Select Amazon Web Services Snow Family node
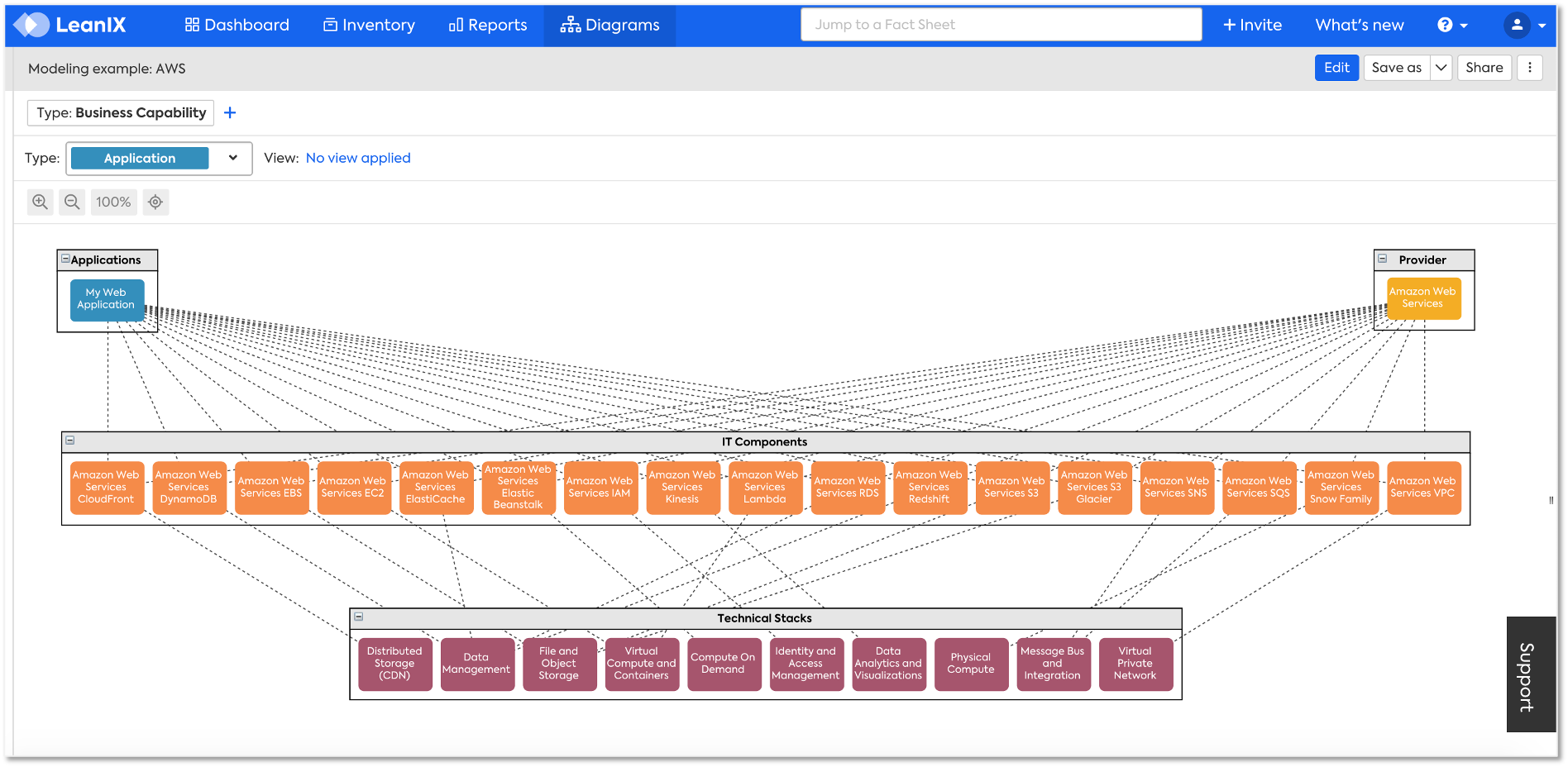 click(1341, 488)
